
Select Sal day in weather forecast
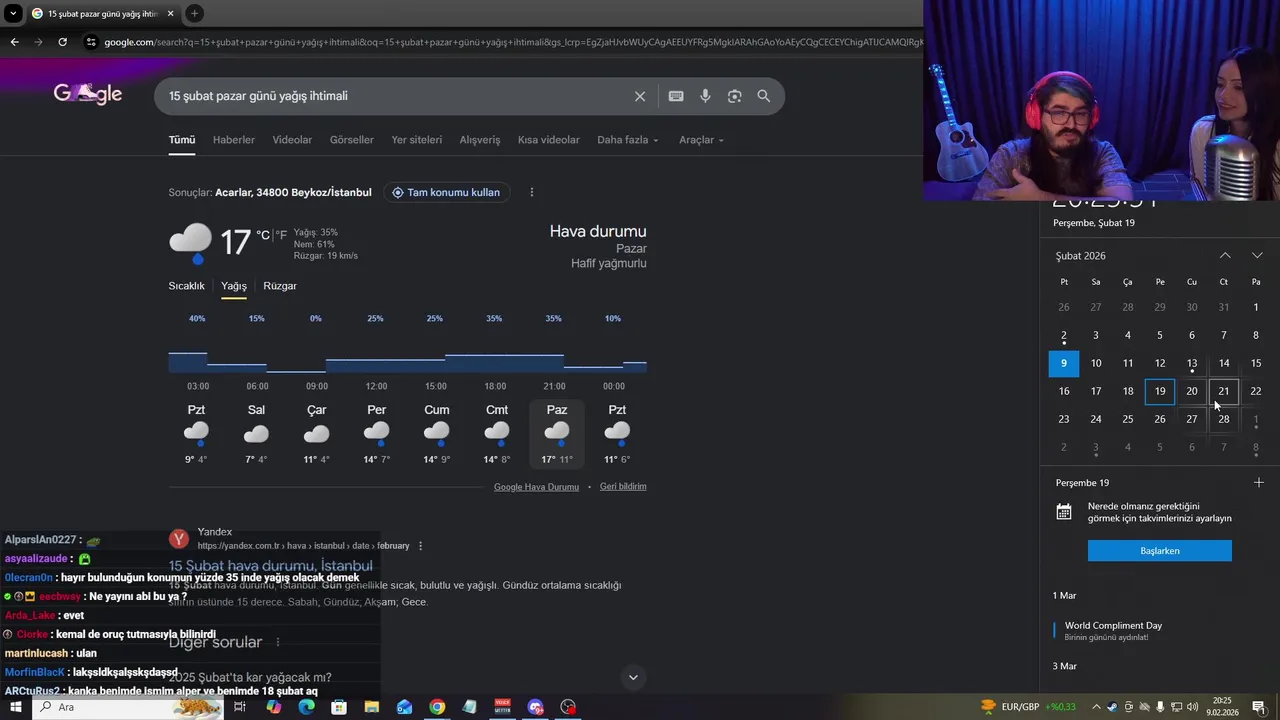(x=256, y=433)
